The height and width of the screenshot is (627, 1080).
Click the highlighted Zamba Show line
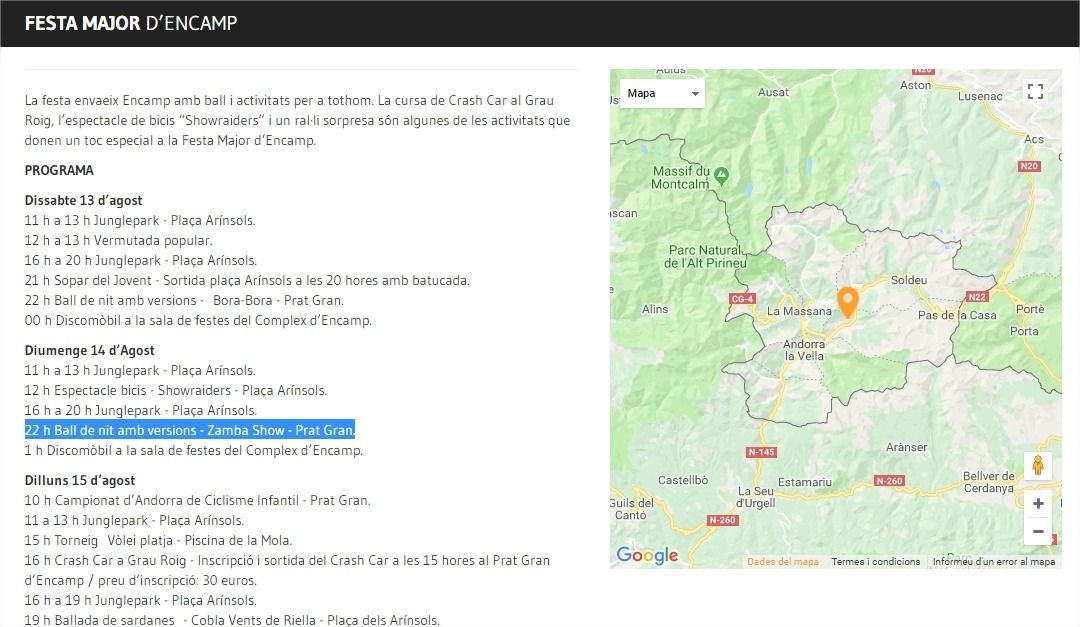pos(190,430)
